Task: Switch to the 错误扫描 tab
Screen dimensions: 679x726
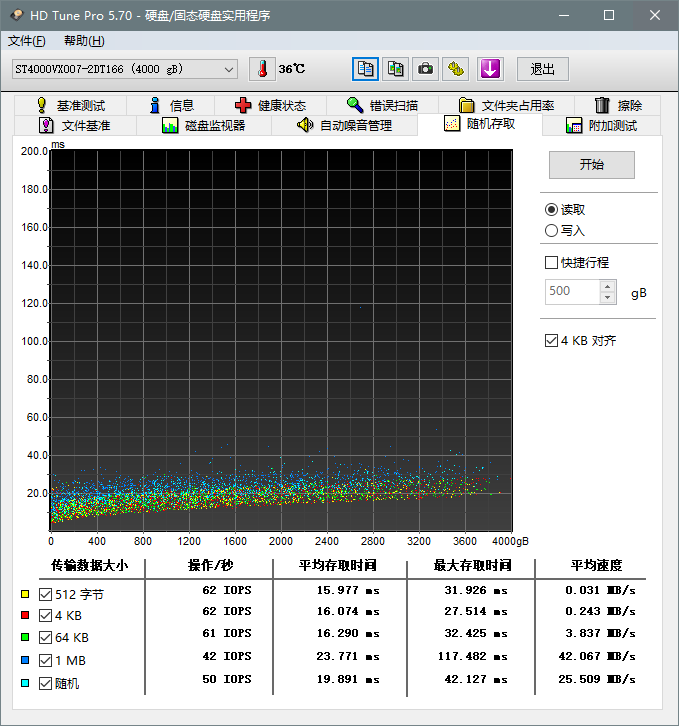Action: [383, 106]
